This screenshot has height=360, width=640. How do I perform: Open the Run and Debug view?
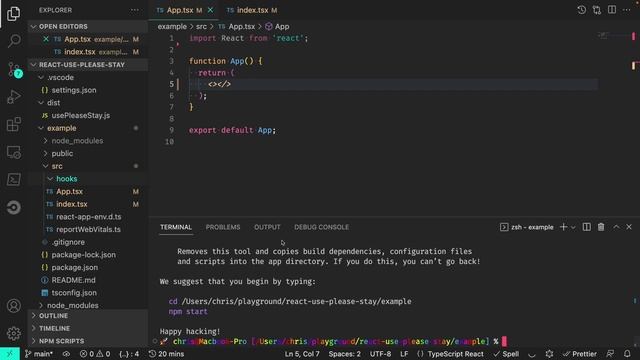point(13,97)
